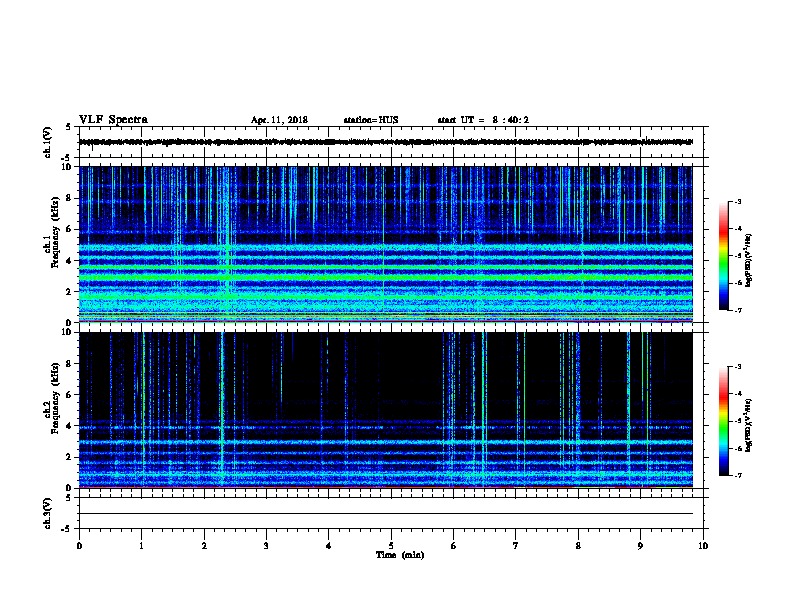This screenshot has width=792, height=612.
Task: Click the ch.2 spectrogram panel
Action: click(386, 410)
